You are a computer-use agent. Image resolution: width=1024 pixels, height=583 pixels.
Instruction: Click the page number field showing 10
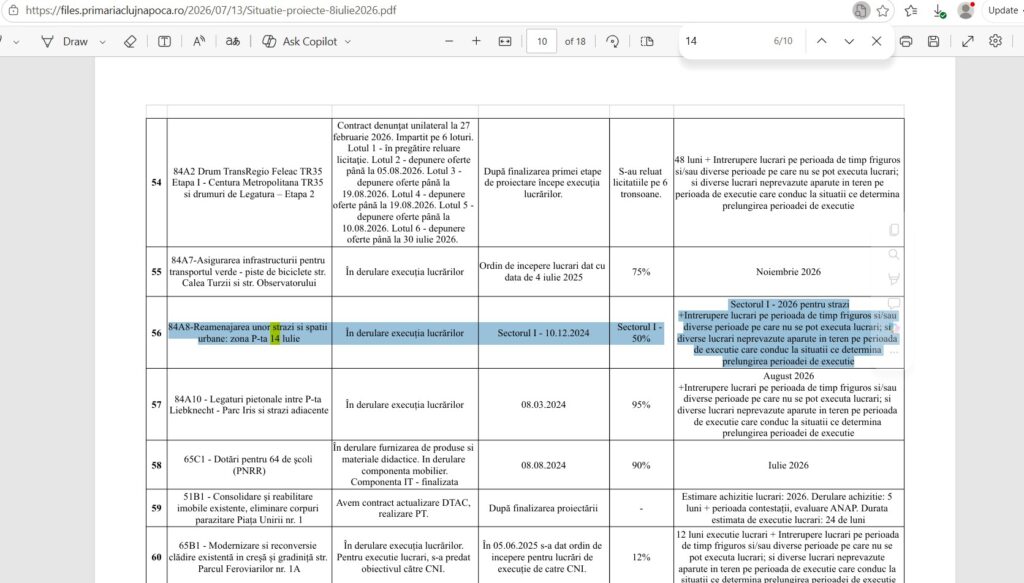click(x=542, y=41)
